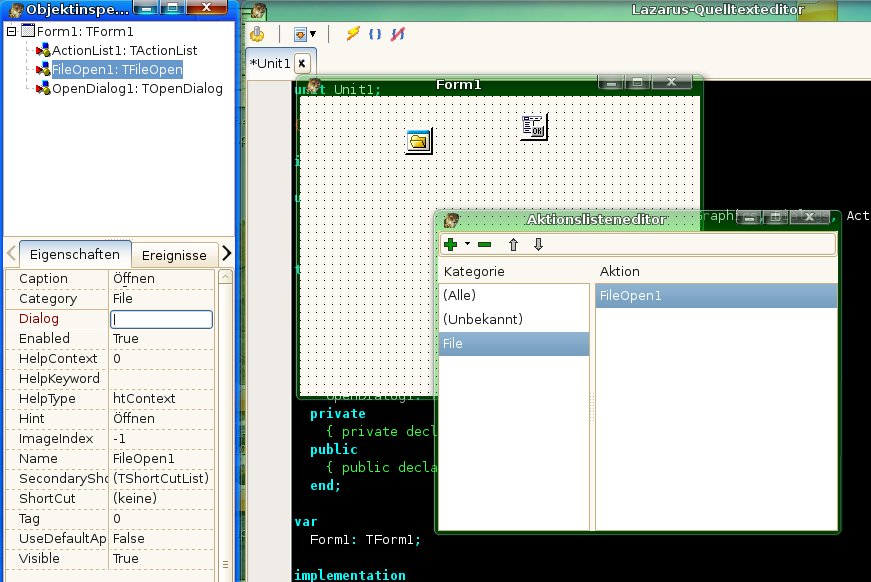Select the (Alle) category
The image size is (871, 582).
point(460,296)
